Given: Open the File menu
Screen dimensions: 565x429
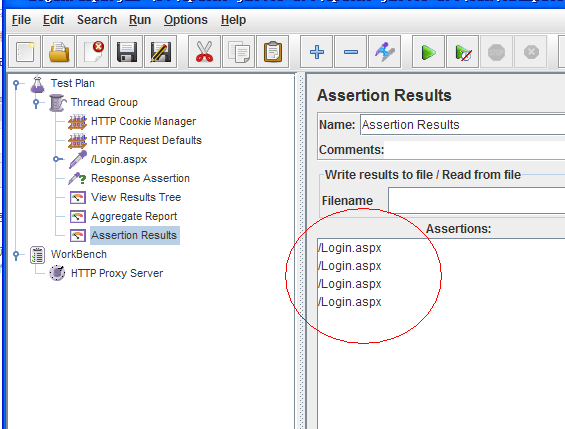Looking at the screenshot, I should (21, 20).
